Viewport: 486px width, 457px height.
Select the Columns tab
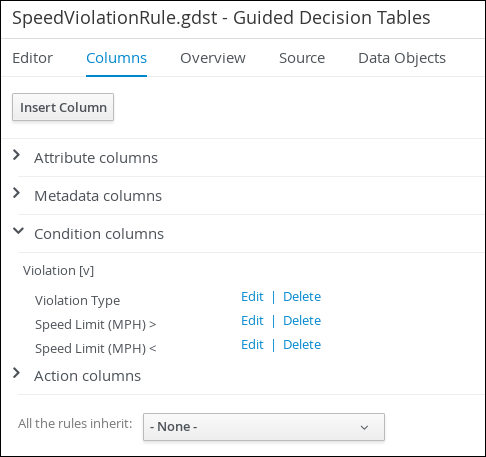click(116, 58)
